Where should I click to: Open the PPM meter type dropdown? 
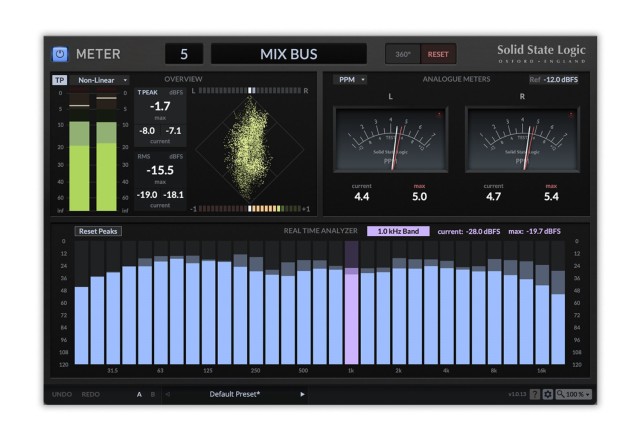click(x=350, y=79)
